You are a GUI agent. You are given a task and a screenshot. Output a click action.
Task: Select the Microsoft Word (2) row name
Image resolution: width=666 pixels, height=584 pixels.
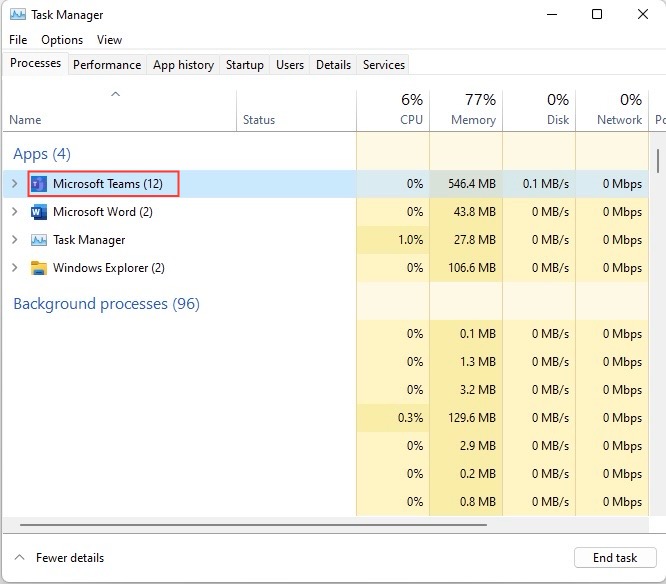102,212
